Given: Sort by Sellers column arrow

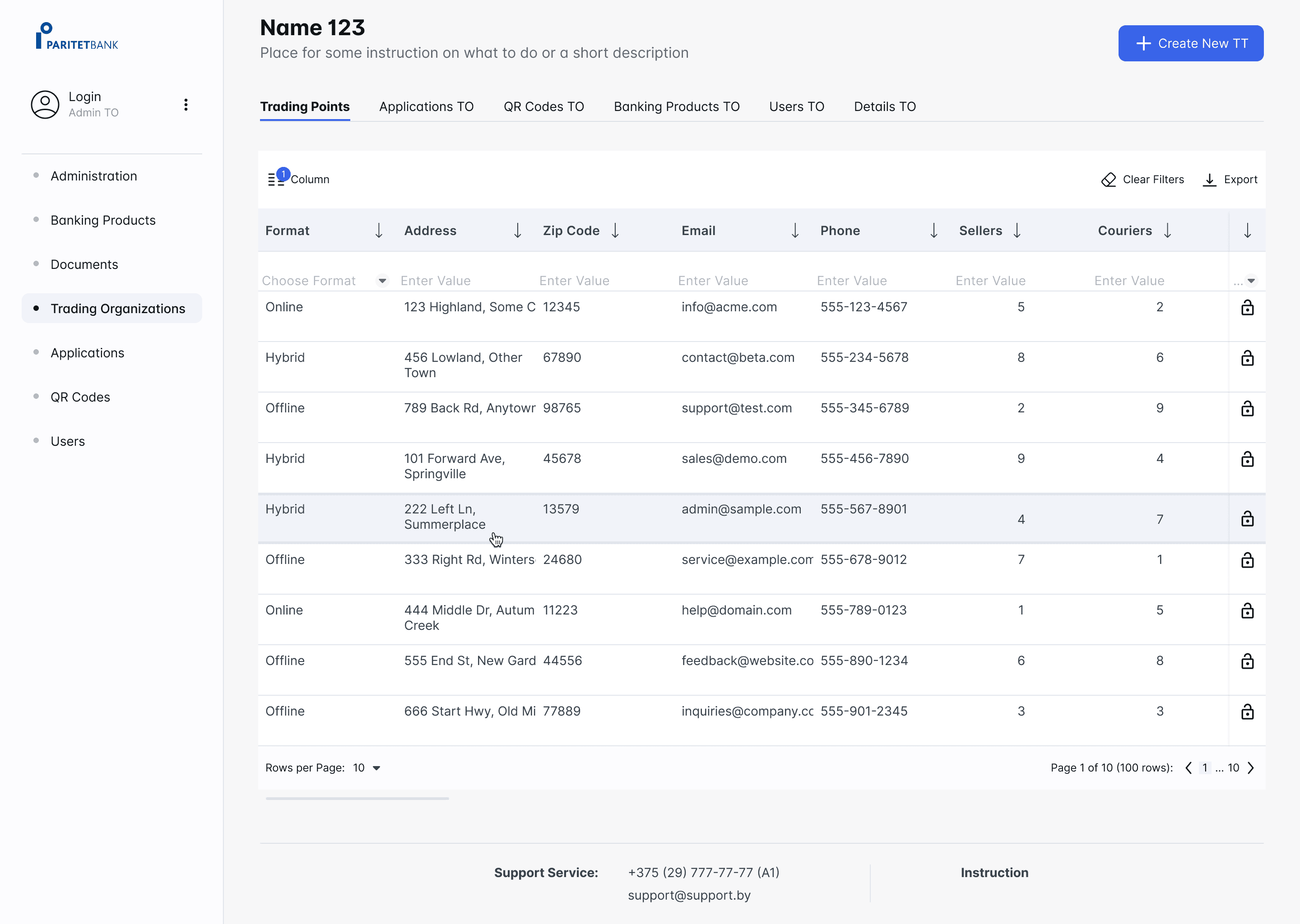Looking at the screenshot, I should [x=1017, y=231].
